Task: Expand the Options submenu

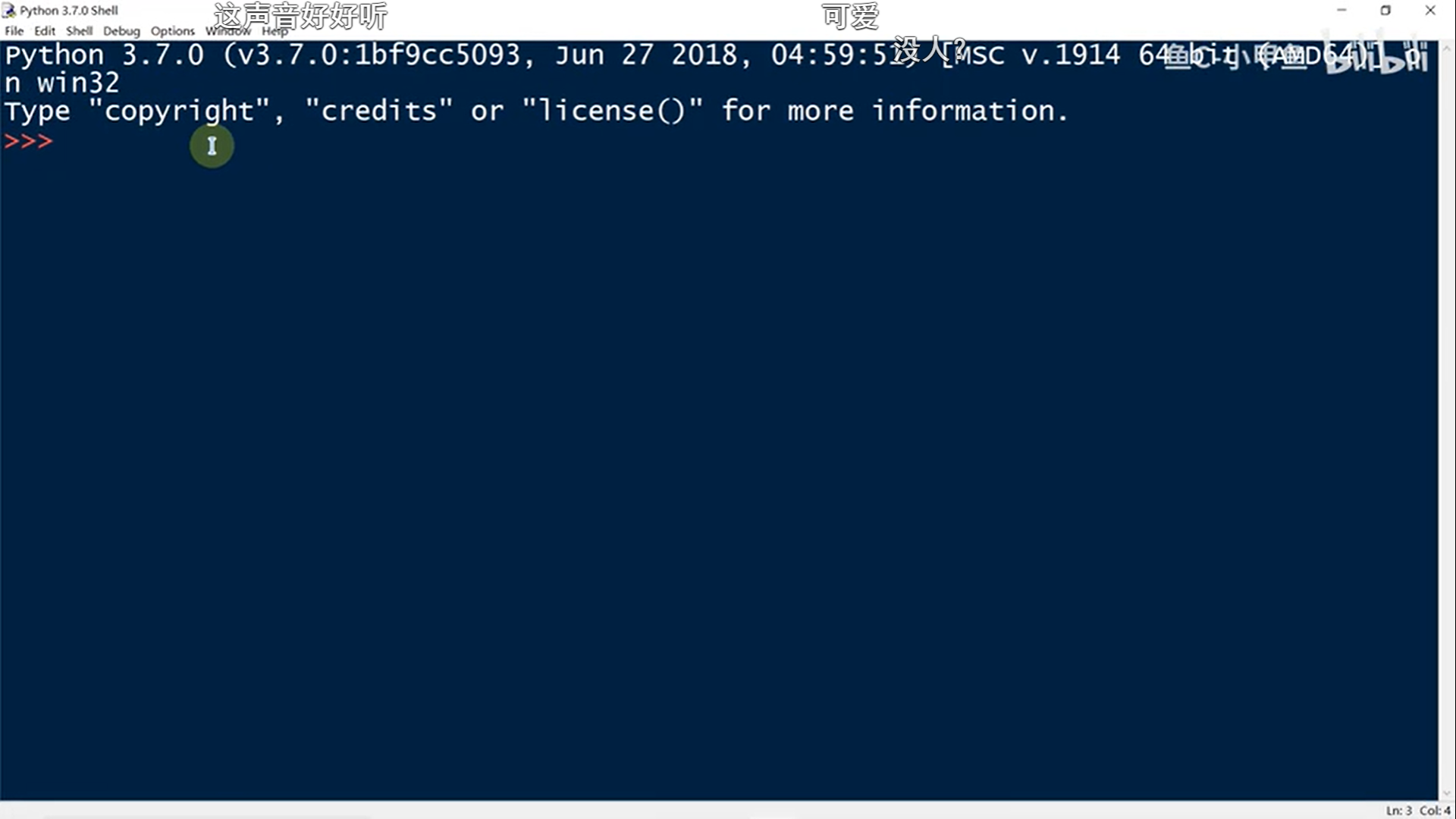Action: 171,30
